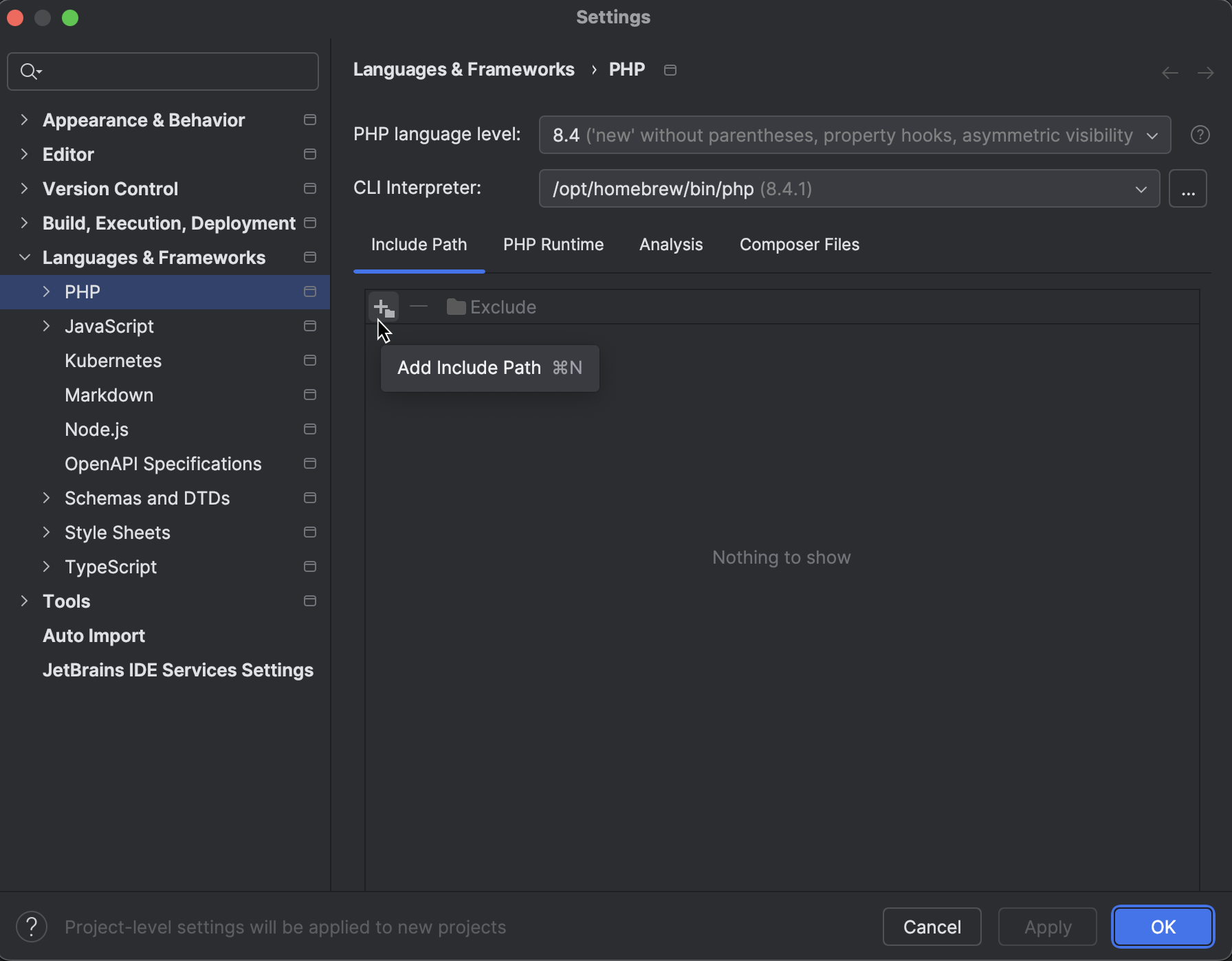Collapse the Languages & Frameworks section
Viewport: 1232px width, 961px height.
[x=25, y=257]
